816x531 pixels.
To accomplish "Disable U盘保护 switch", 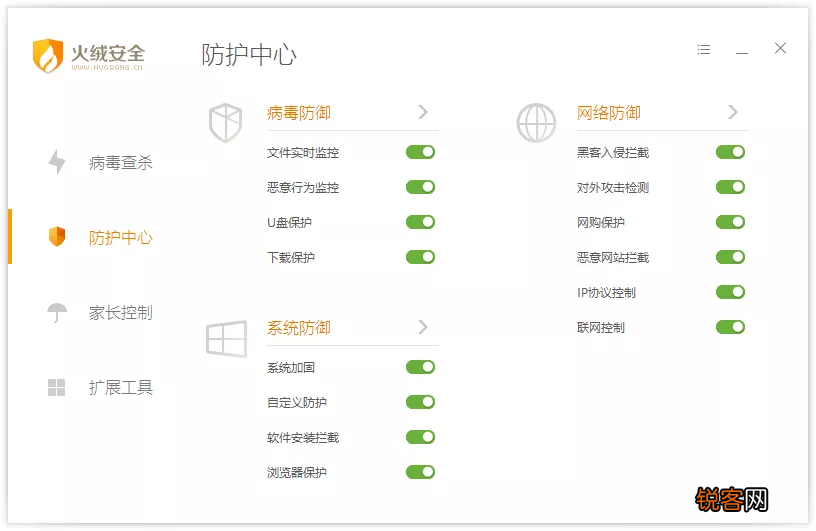I will [x=420, y=222].
